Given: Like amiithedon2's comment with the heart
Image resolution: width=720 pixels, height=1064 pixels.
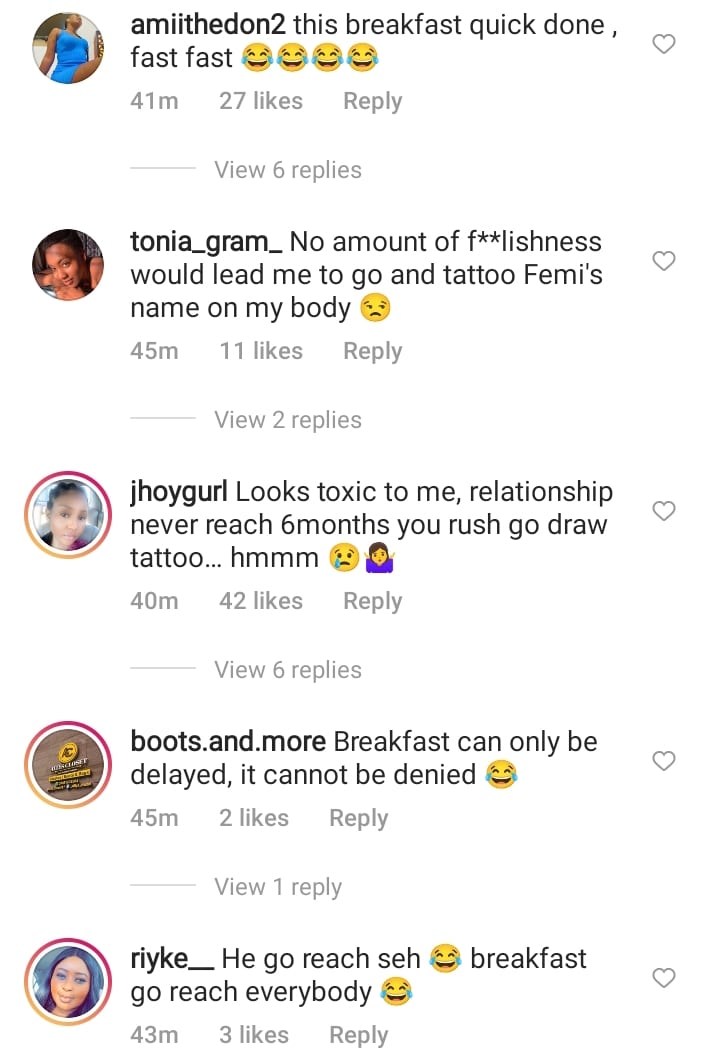Looking at the screenshot, I should pyautogui.click(x=663, y=44).
